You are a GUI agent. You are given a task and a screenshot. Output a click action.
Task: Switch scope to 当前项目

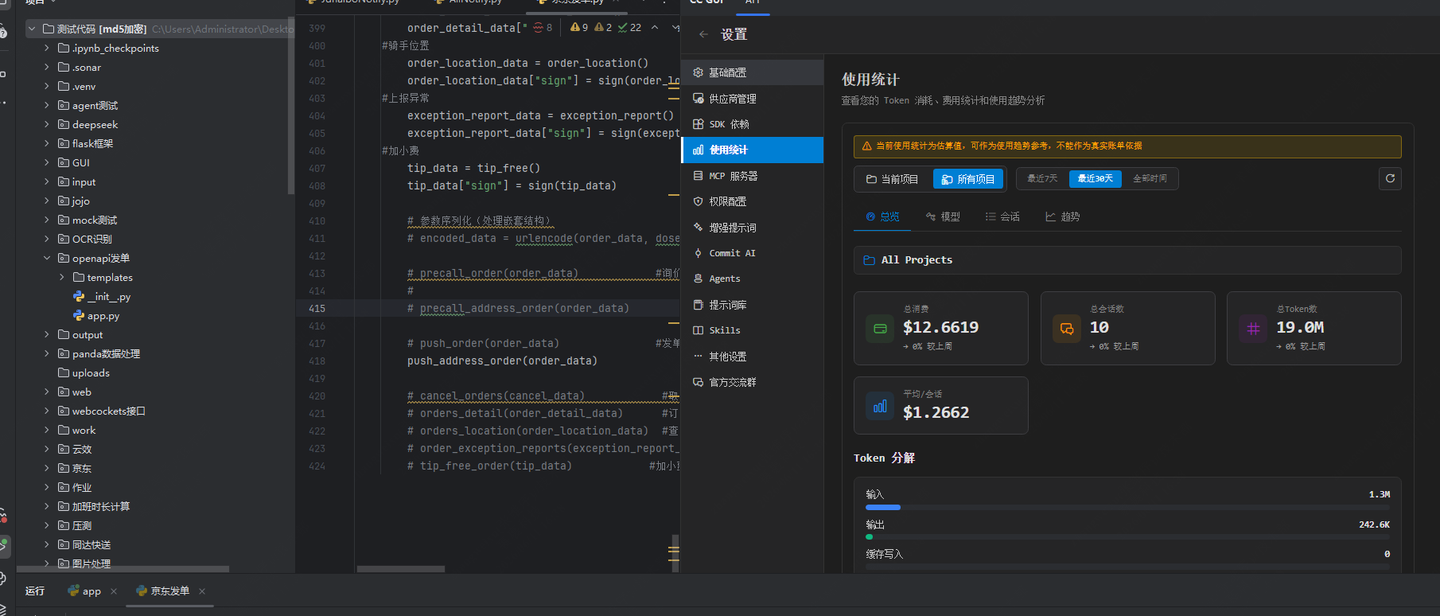click(892, 179)
